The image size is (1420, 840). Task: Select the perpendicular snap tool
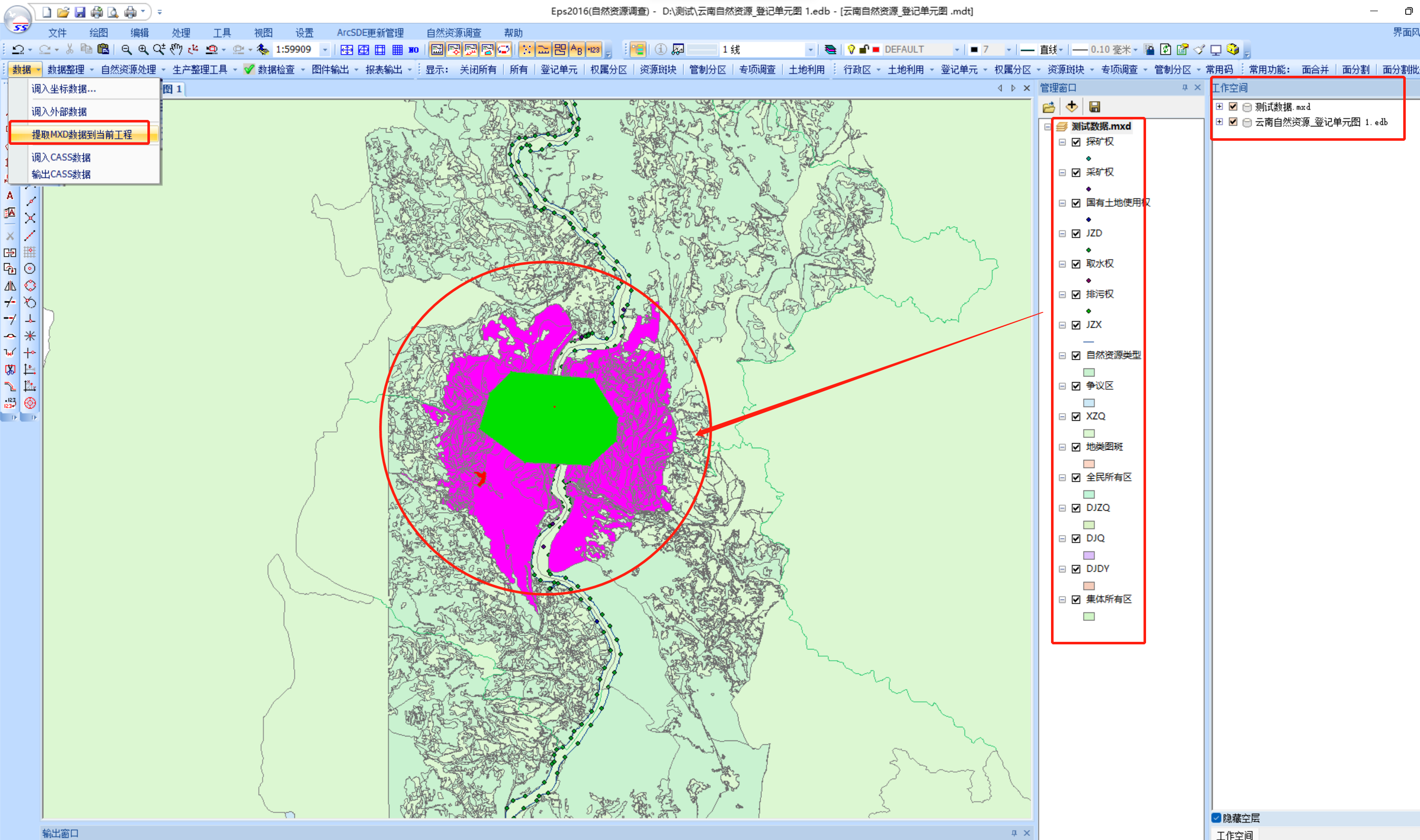30,319
